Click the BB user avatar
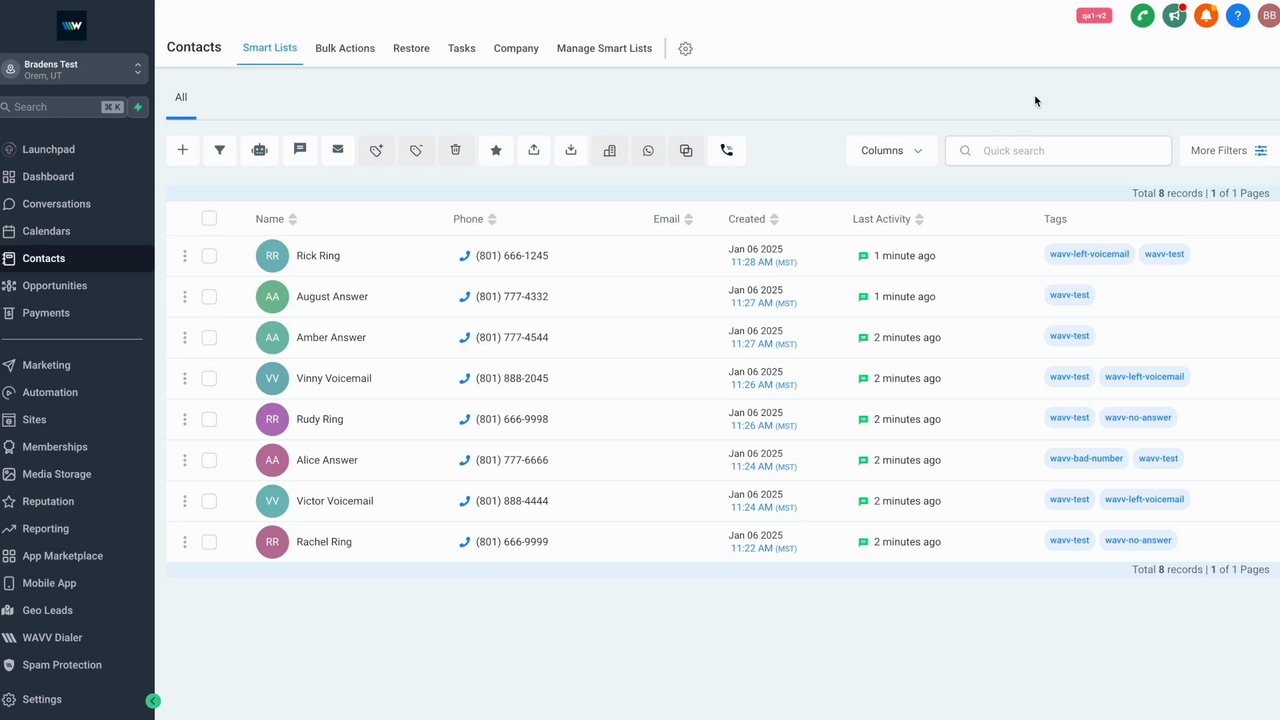This screenshot has width=1280, height=720. [x=1268, y=15]
